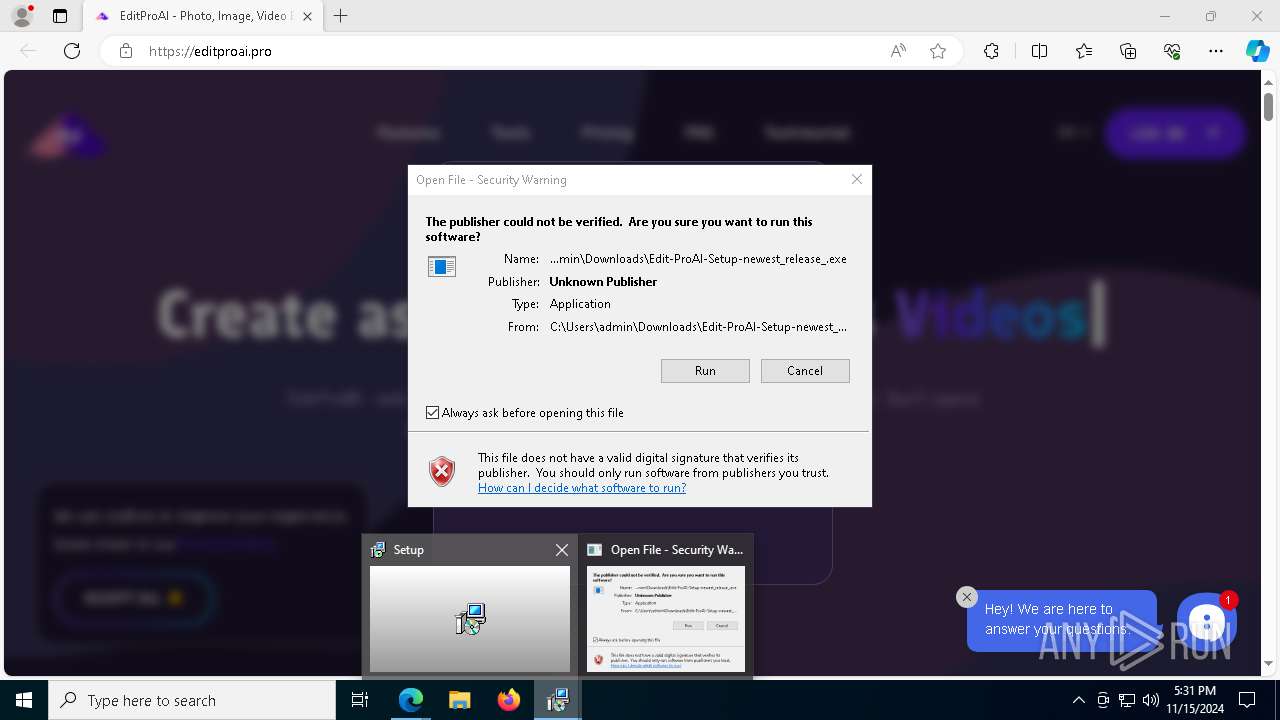Toggle split screen view
This screenshot has width=1280, height=720.
[1039, 51]
